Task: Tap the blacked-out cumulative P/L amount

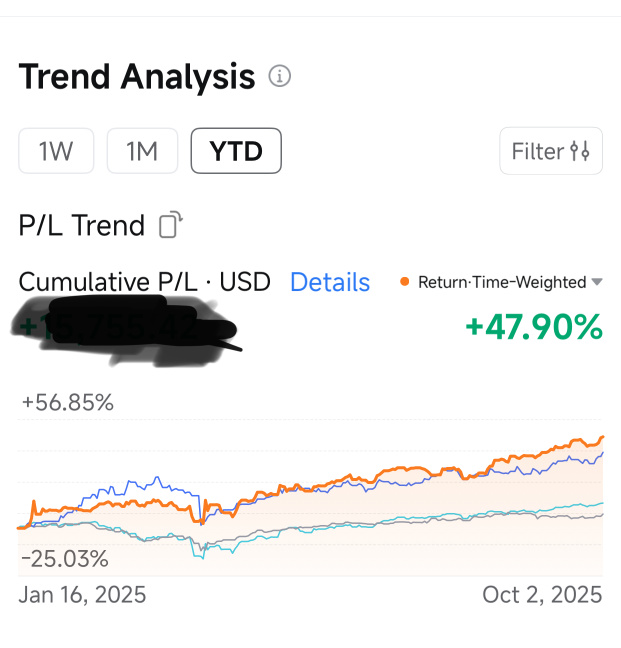Action: pyautogui.click(x=125, y=328)
